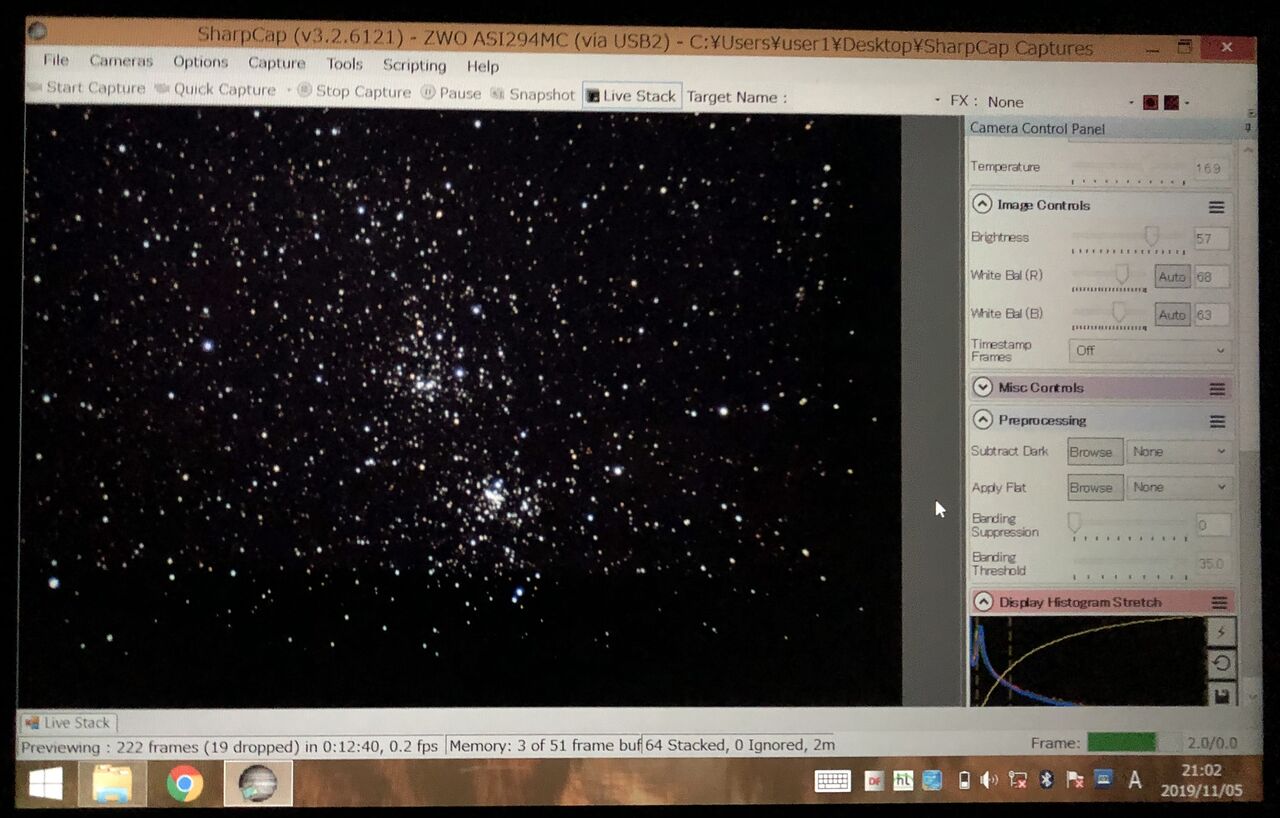Open the Target Name dropdown arrow

937,100
